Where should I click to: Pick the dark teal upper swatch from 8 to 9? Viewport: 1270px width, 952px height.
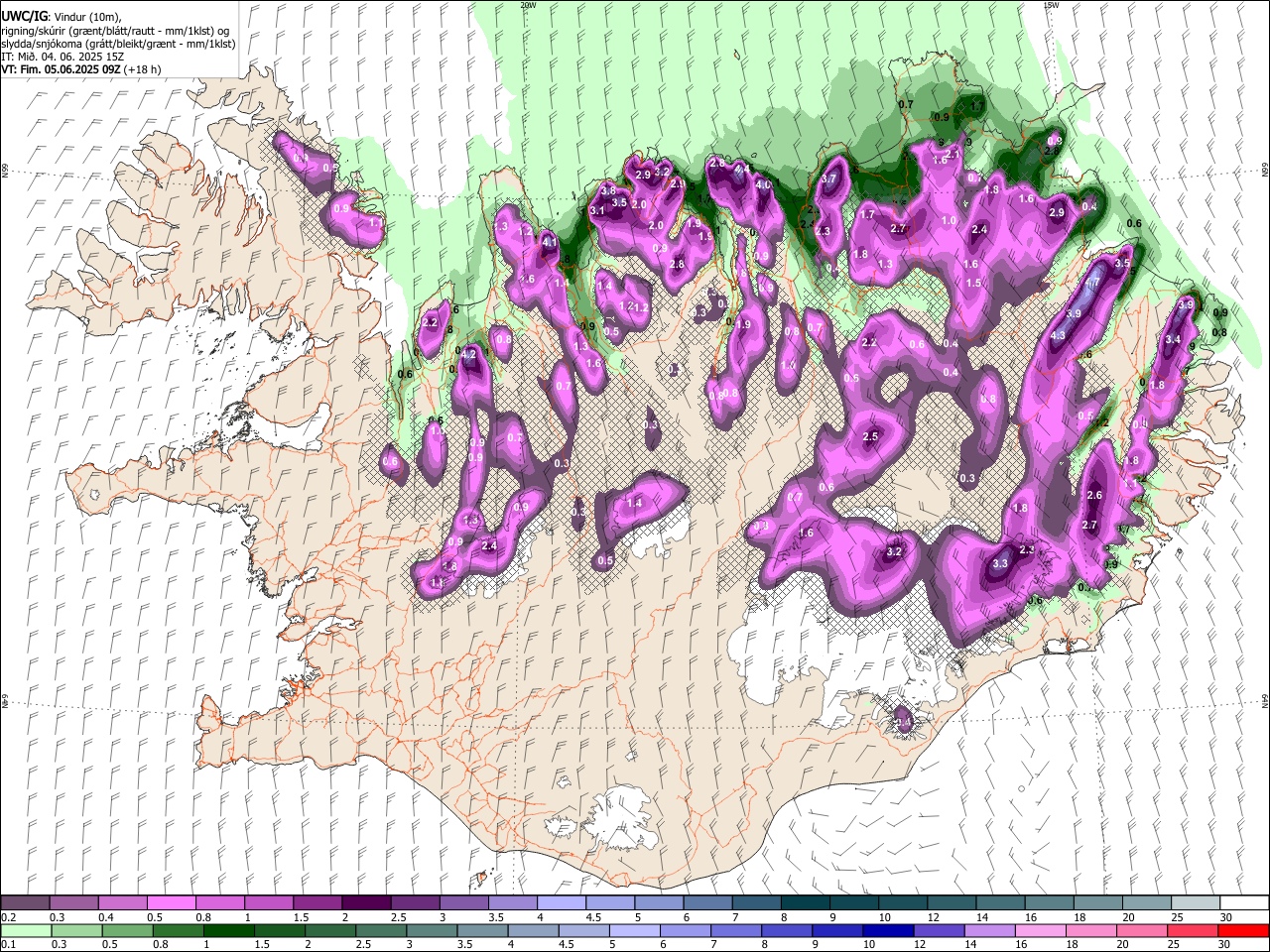pyautogui.click(x=805, y=903)
